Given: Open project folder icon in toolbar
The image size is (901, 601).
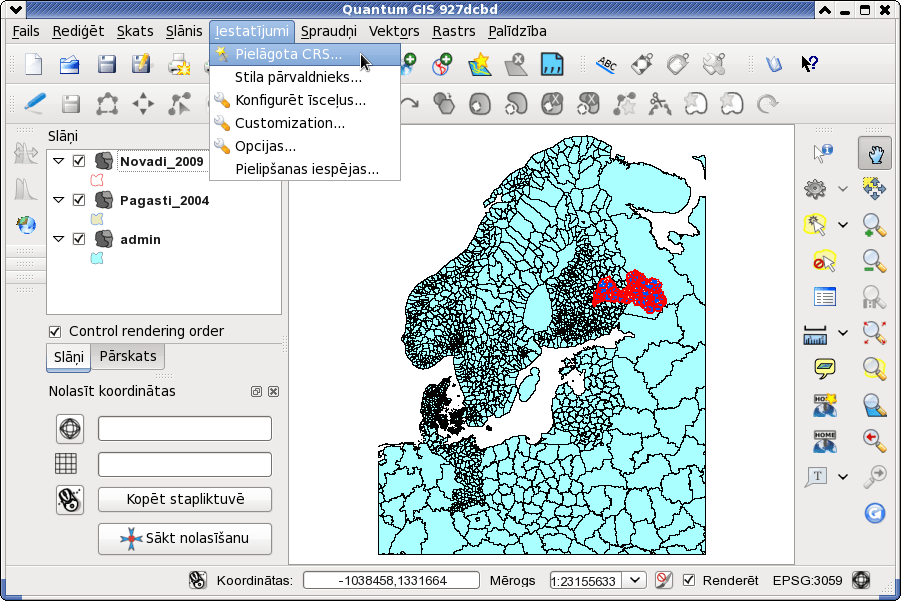Looking at the screenshot, I should tap(70, 64).
